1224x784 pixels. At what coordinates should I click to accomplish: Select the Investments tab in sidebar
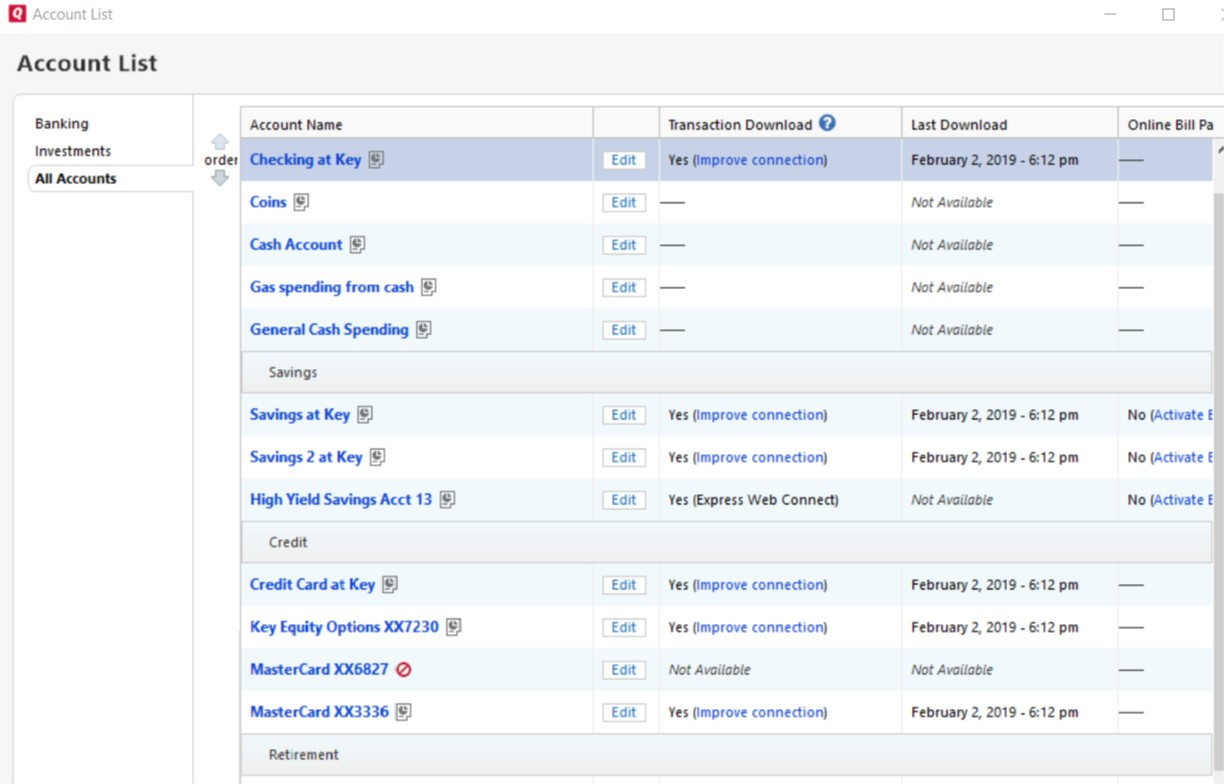tap(73, 151)
